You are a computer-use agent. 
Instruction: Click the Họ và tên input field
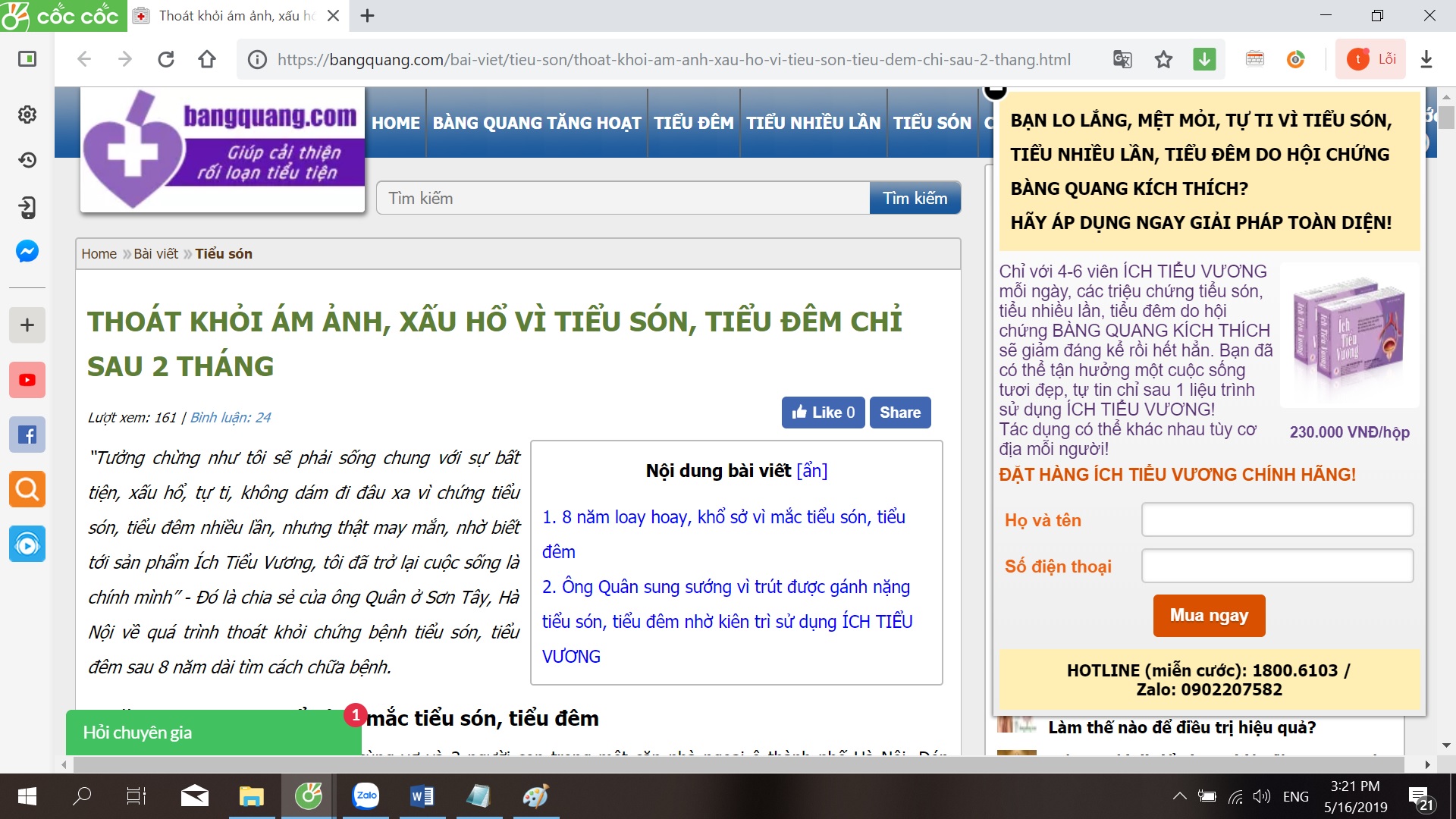(1277, 520)
